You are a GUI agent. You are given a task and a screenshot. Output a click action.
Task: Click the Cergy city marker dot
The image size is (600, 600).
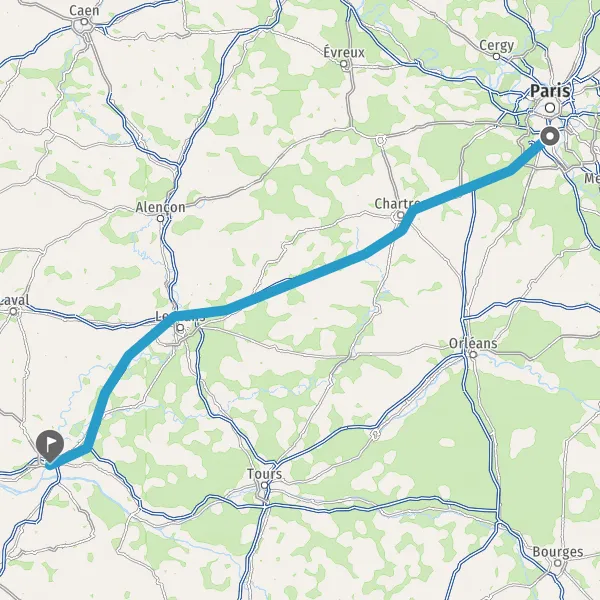pos(496,57)
